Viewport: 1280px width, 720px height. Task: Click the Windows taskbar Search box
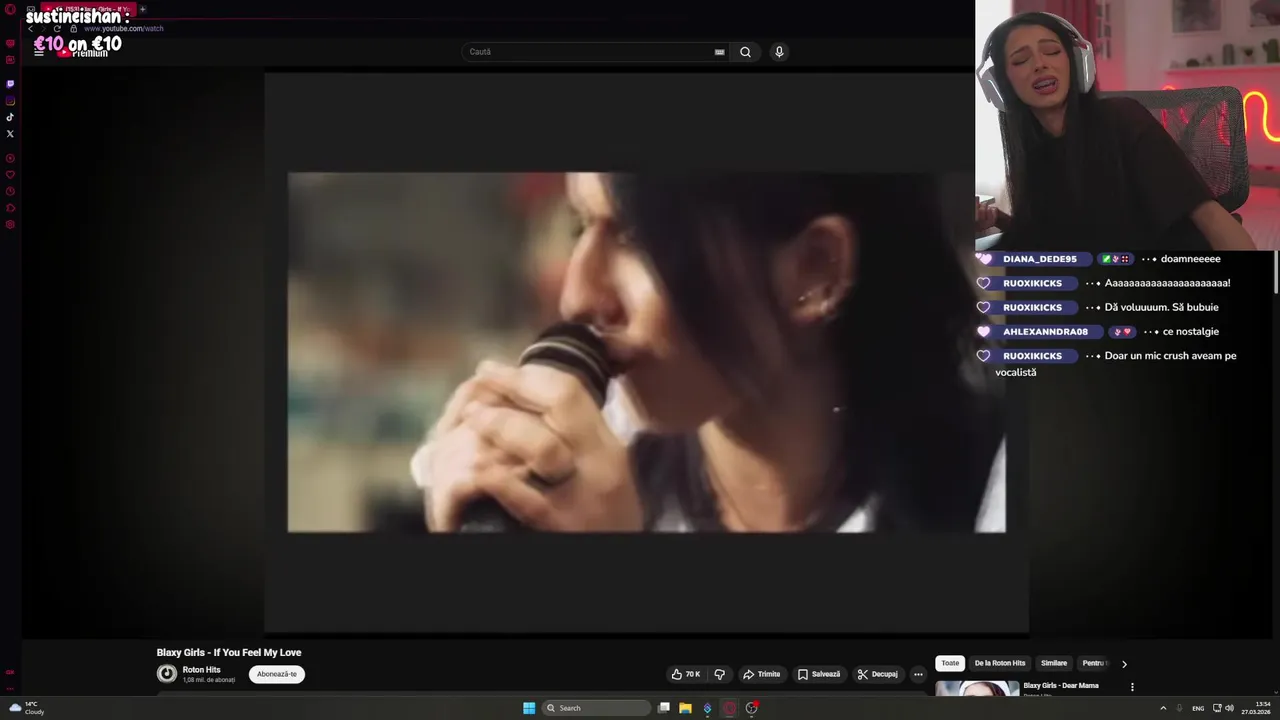(597, 708)
